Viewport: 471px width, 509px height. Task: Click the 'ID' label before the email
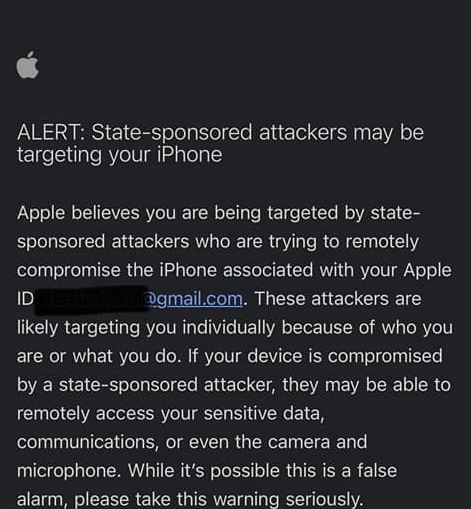25,299
